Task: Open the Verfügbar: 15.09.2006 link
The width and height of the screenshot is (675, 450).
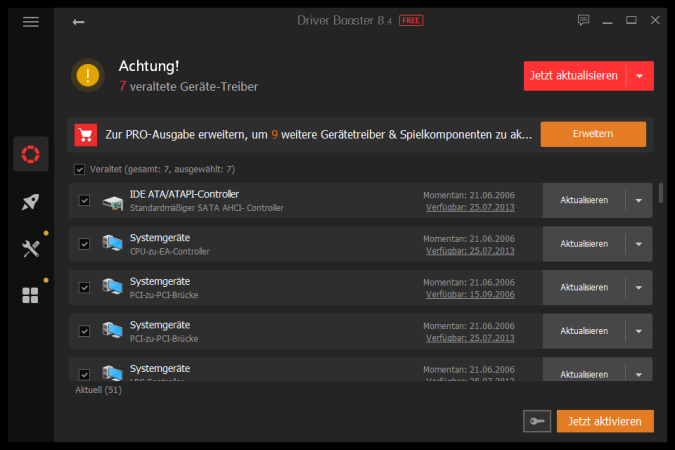Action: pos(470,295)
